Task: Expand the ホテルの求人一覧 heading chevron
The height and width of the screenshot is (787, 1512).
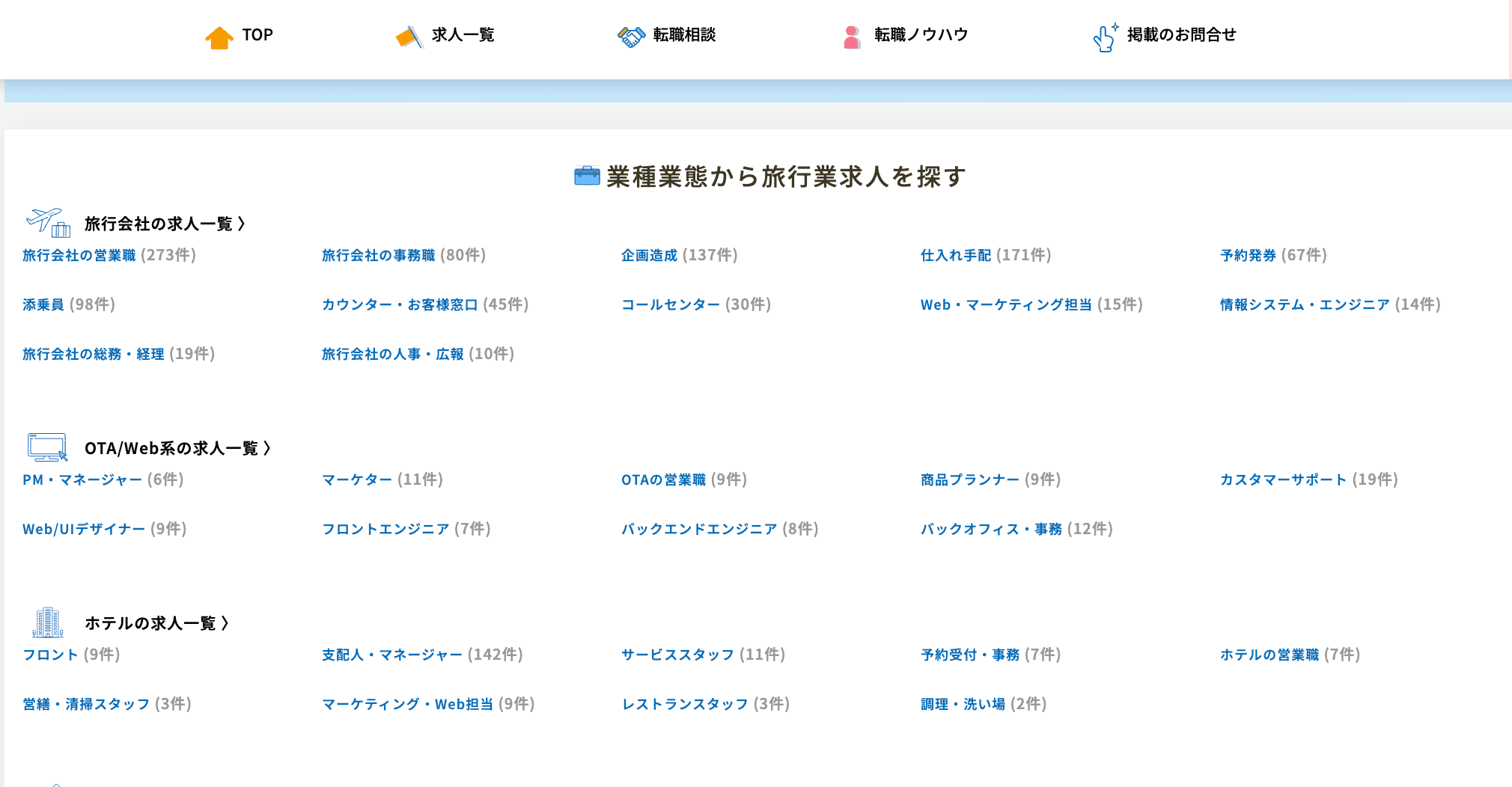Action: pos(225,623)
